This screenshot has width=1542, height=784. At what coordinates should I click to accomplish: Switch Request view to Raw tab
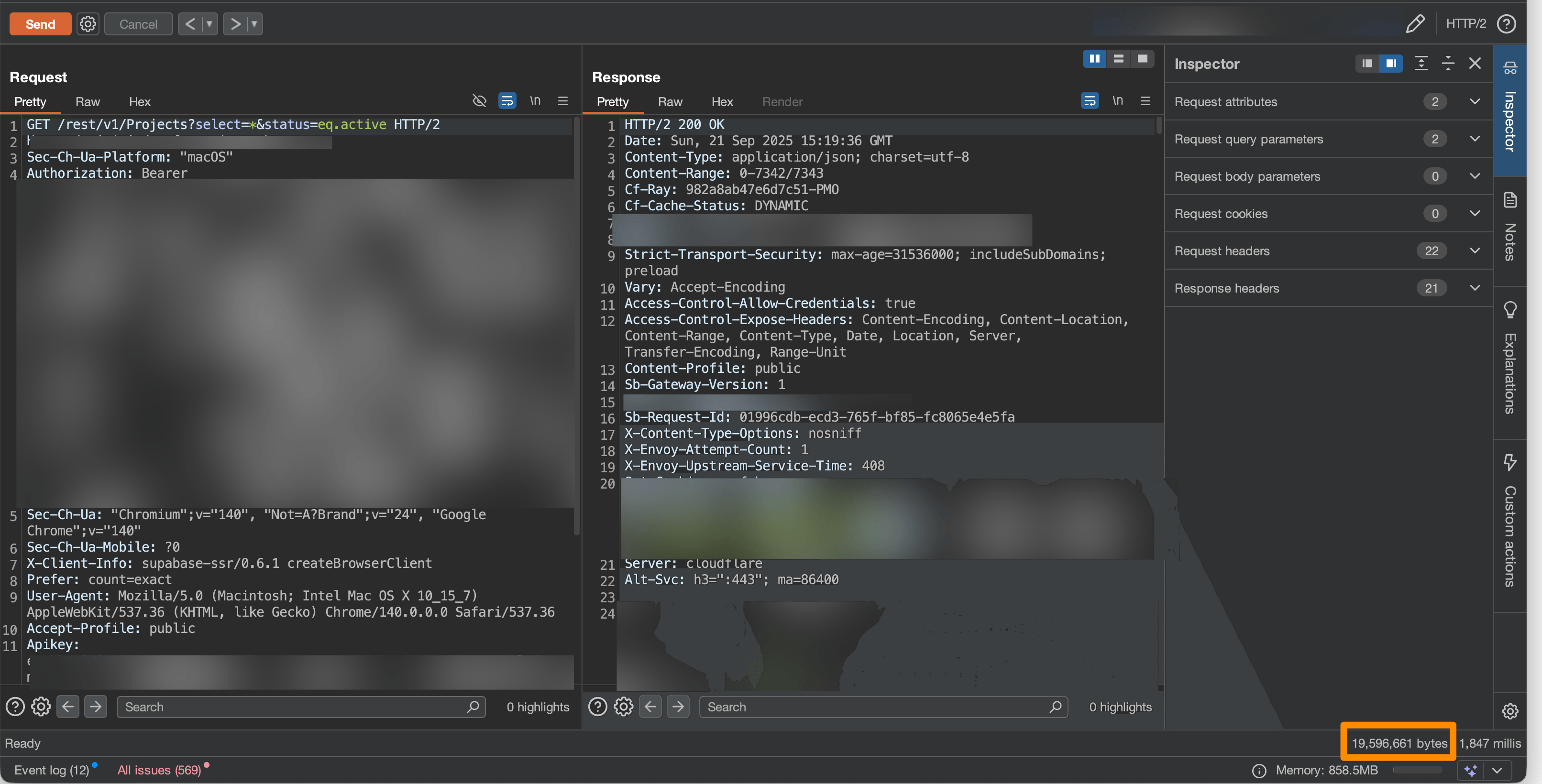88,102
